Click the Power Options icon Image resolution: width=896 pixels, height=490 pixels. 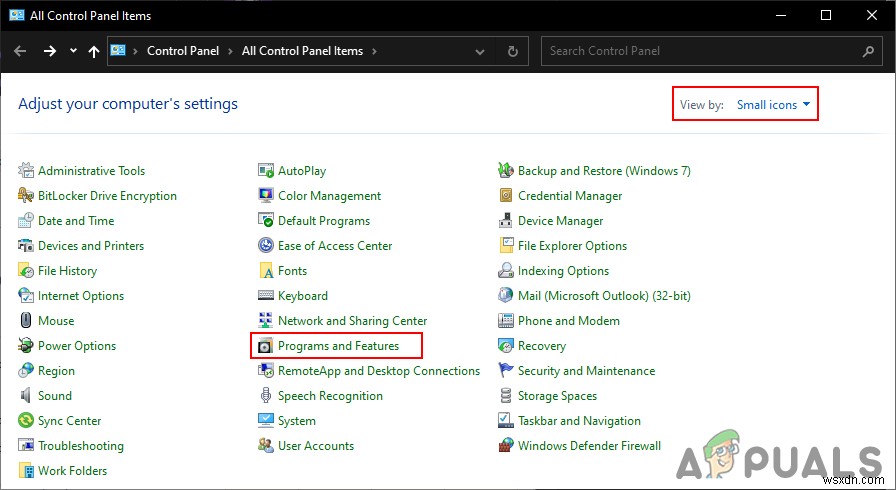[26, 346]
